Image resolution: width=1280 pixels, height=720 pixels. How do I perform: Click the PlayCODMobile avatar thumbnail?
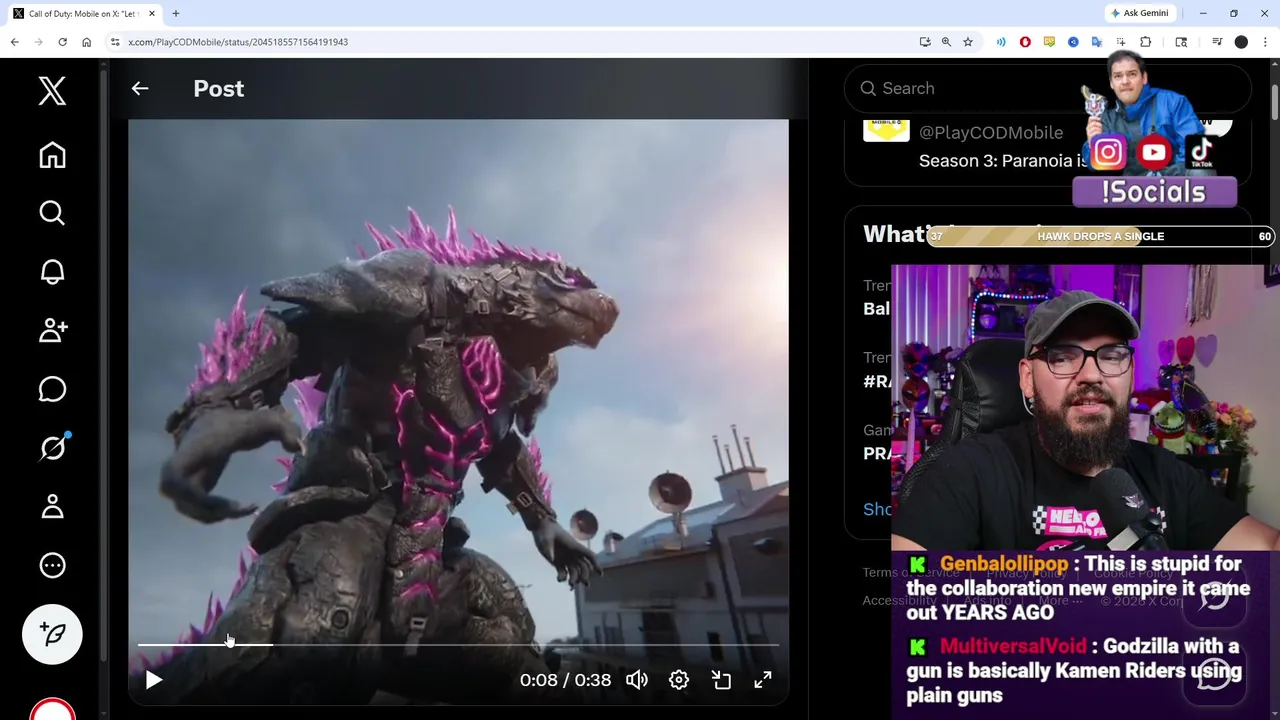(886, 131)
